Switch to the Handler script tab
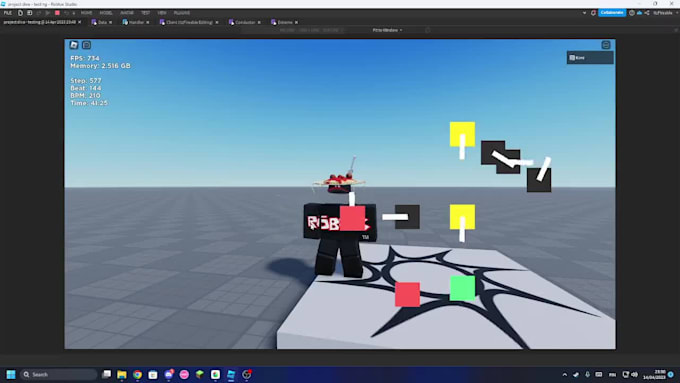 [134, 22]
